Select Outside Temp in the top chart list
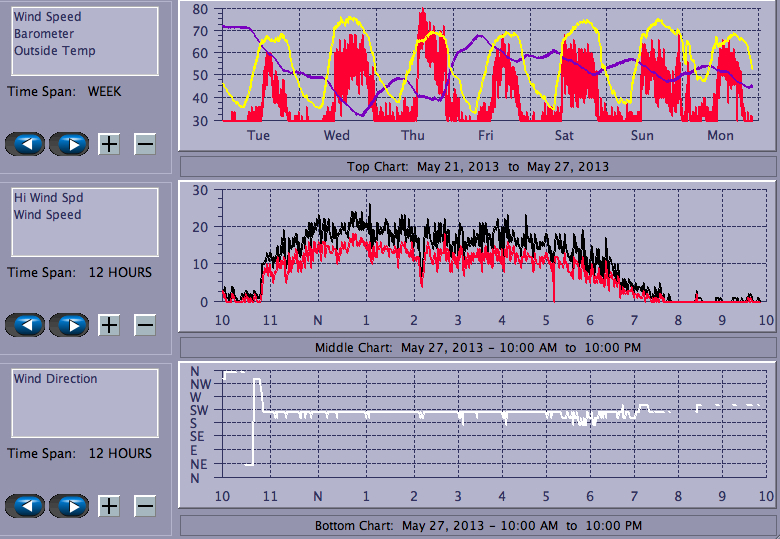The image size is (780, 539). (x=54, y=51)
